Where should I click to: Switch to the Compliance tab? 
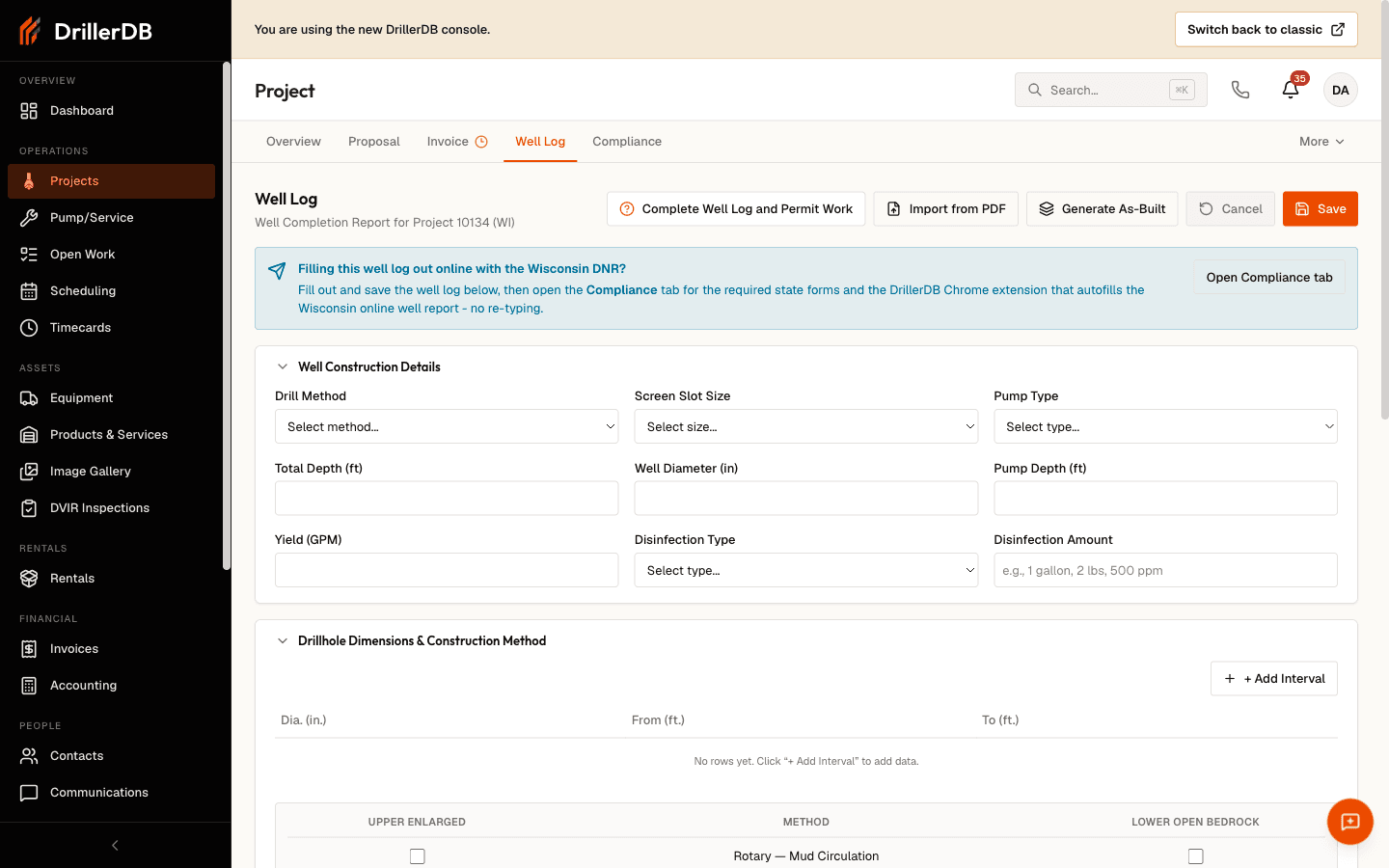[627, 142]
